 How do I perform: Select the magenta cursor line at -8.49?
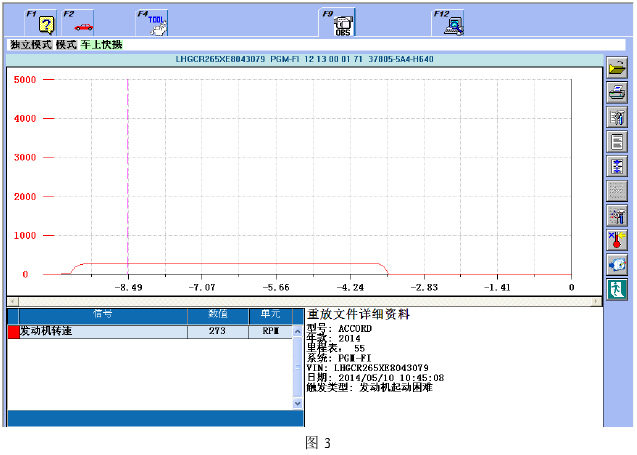[128, 177]
